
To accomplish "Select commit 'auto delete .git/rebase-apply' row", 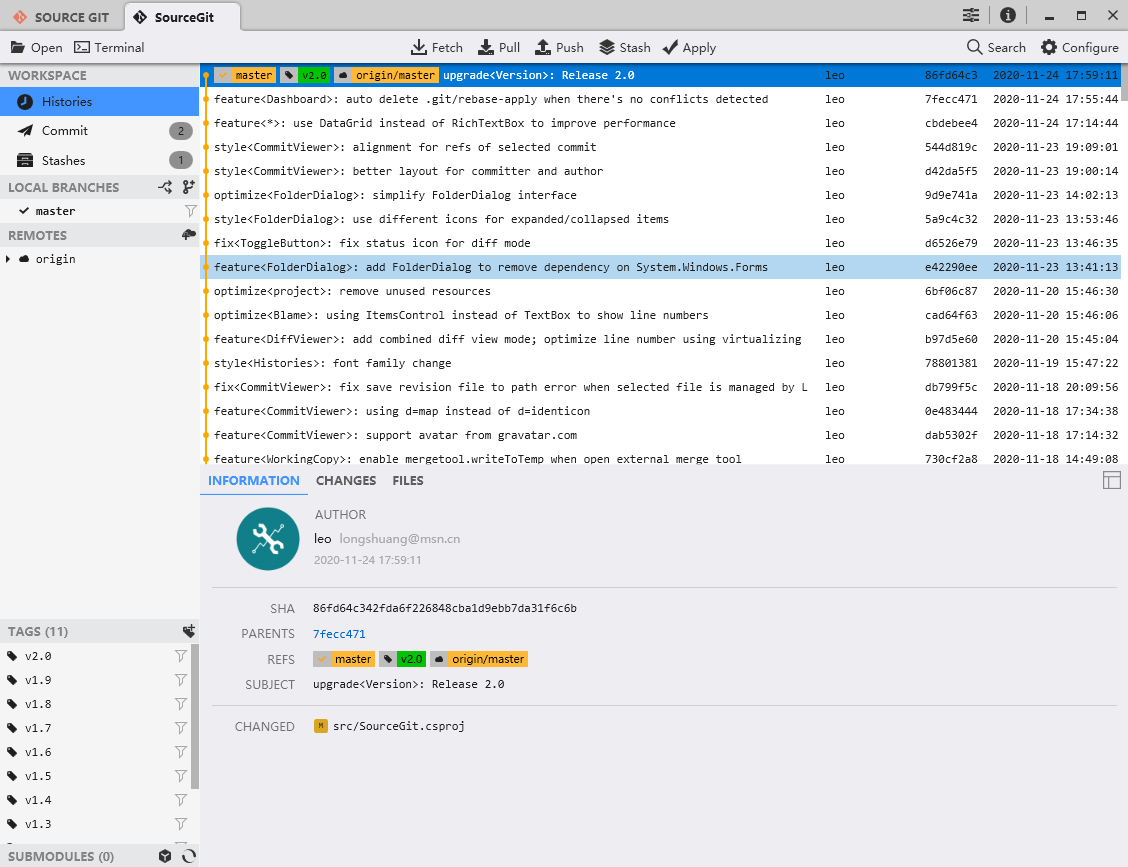I will (660, 99).
